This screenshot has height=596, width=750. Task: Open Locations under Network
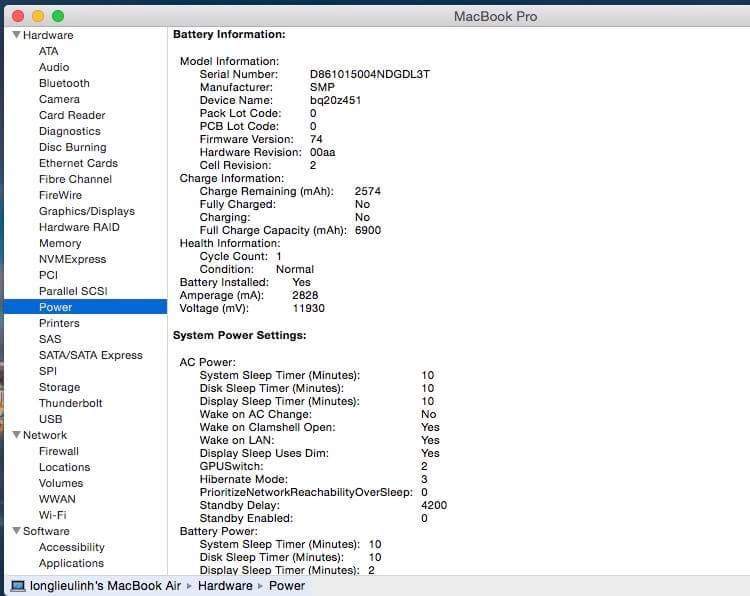pyautogui.click(x=65, y=467)
